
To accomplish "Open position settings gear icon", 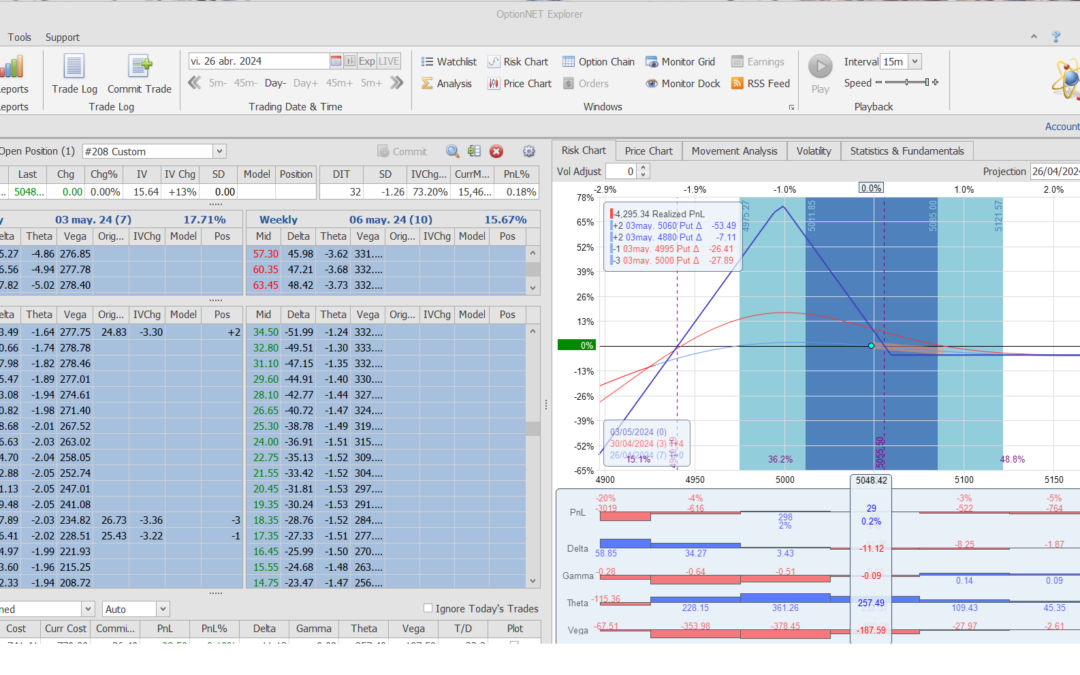I will pyautogui.click(x=529, y=151).
